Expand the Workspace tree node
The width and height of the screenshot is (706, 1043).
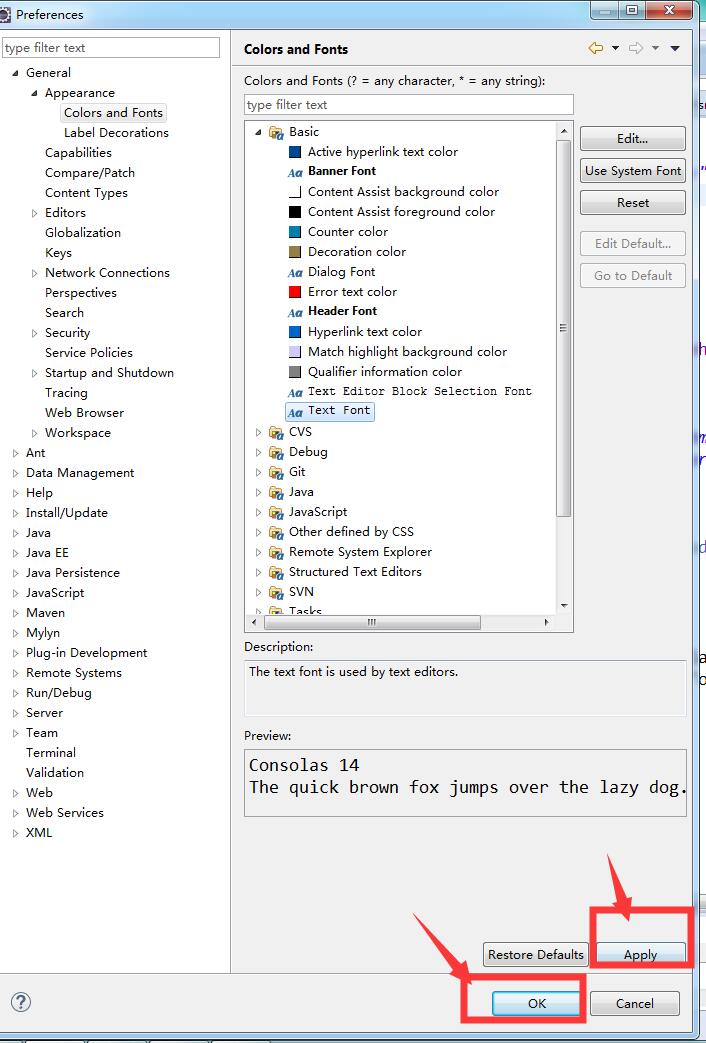point(35,433)
